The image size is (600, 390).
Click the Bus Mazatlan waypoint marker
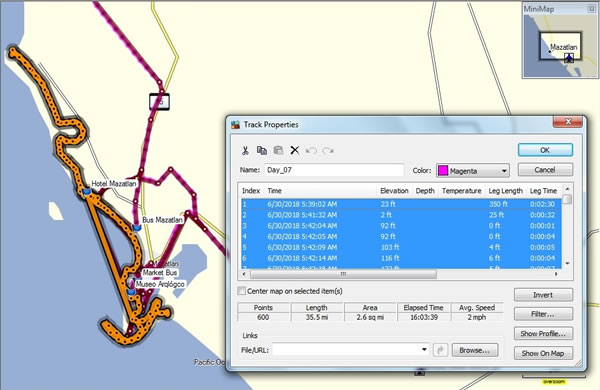click(137, 228)
